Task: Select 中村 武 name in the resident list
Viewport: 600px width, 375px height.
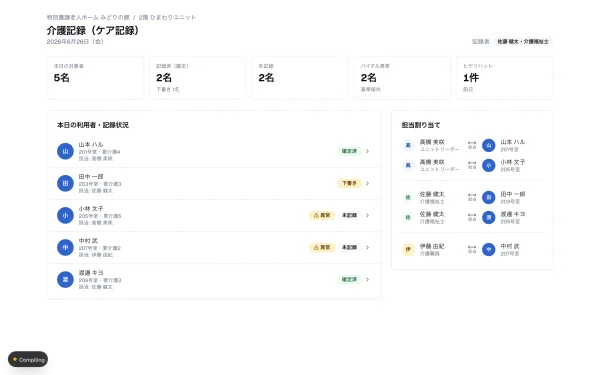Action: 88,241
